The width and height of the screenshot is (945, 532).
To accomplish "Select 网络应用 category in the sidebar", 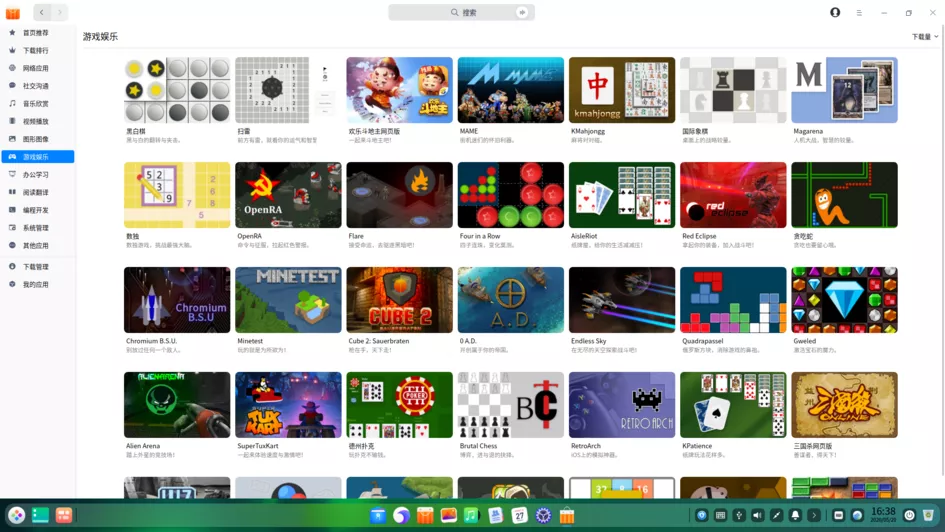I will coord(37,68).
